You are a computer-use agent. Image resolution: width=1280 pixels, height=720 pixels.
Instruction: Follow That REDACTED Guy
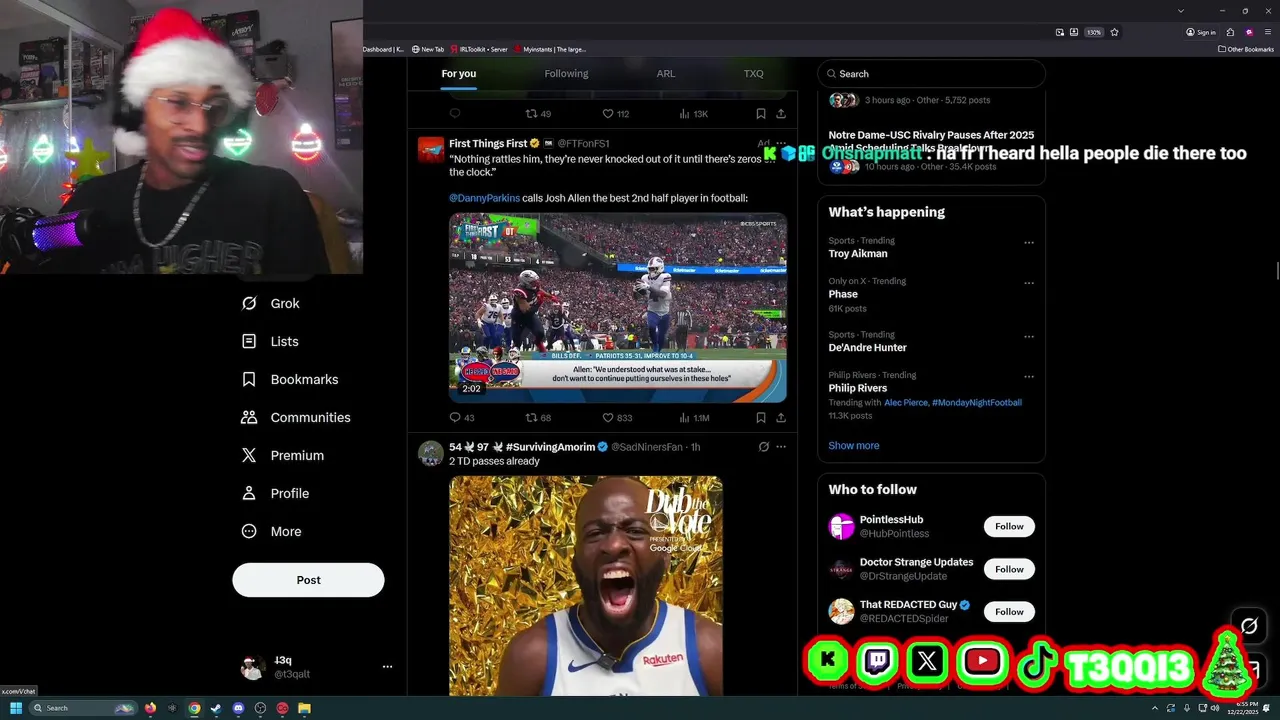pos(1009,611)
